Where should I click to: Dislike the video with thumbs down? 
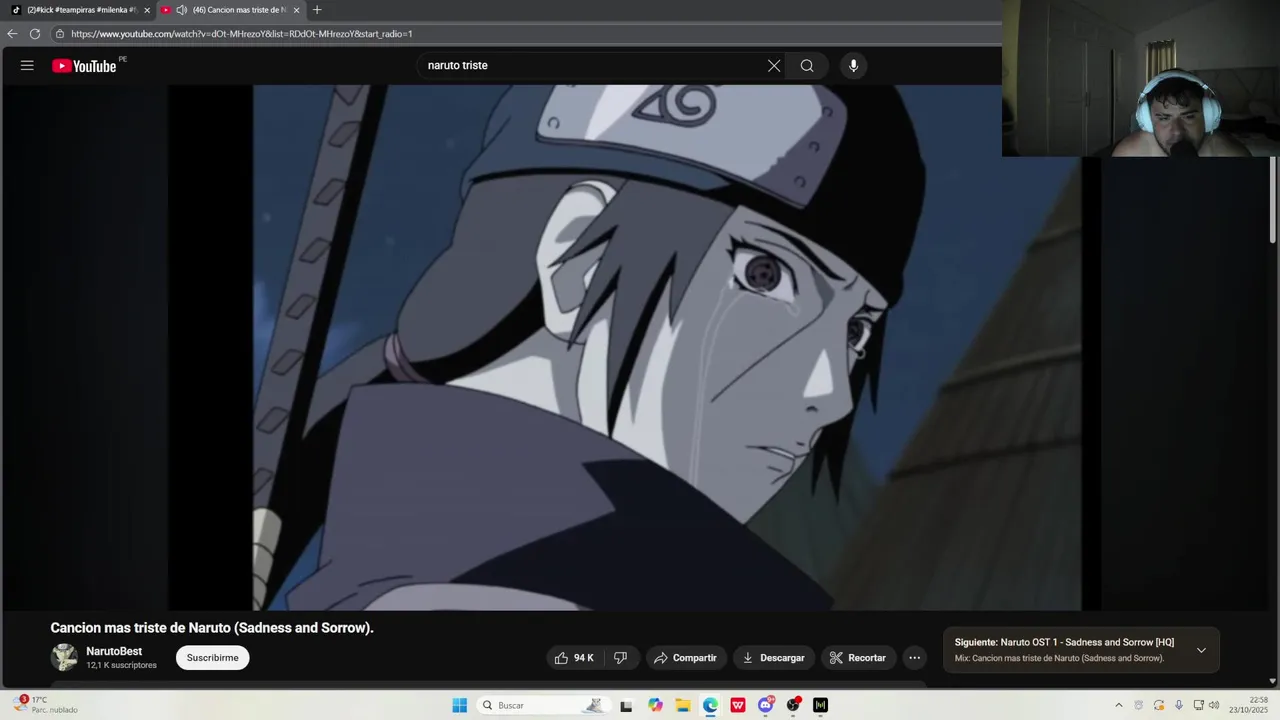[620, 658]
